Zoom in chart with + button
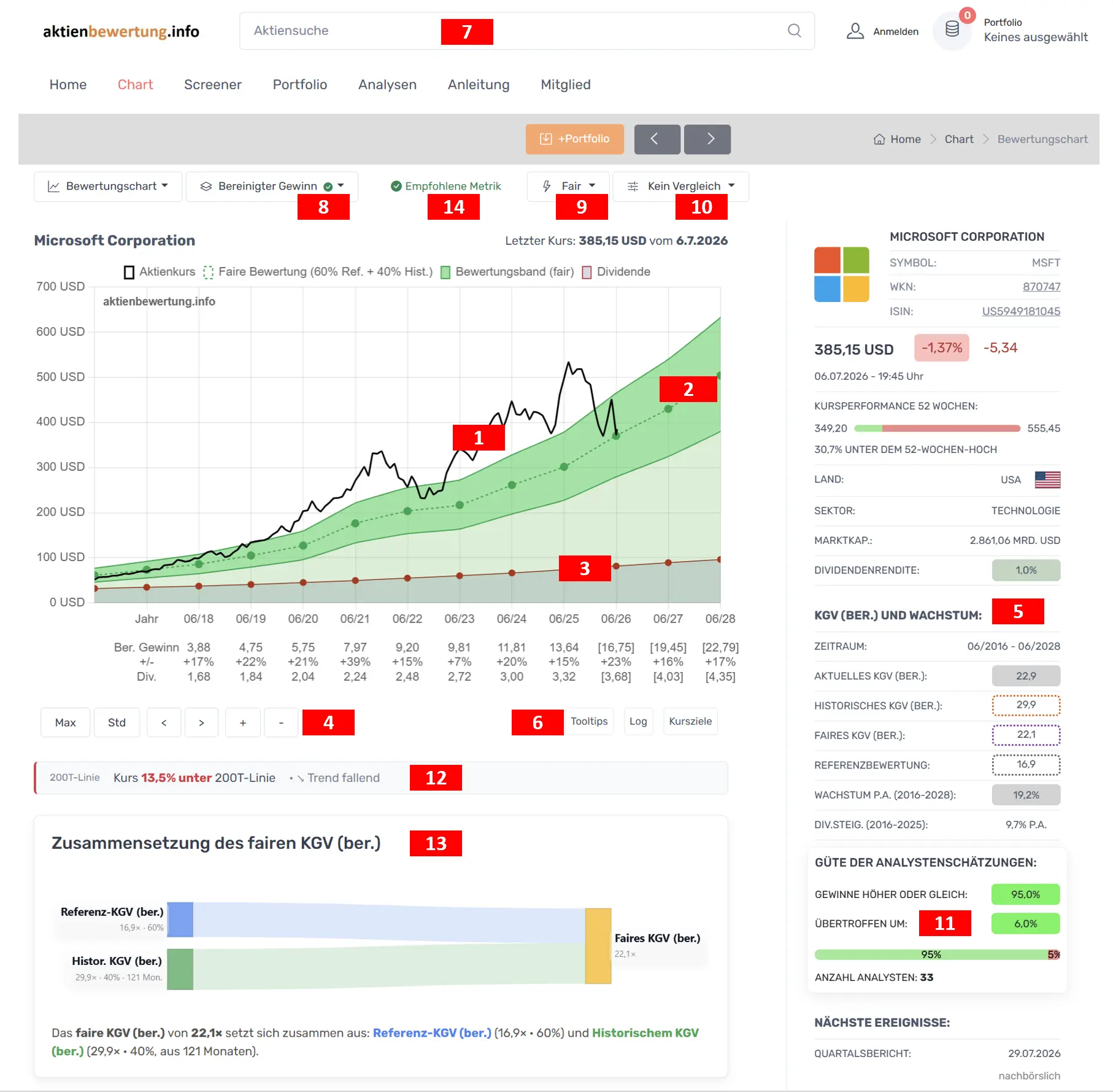Screen dimensions: 1113x1092 point(243,722)
